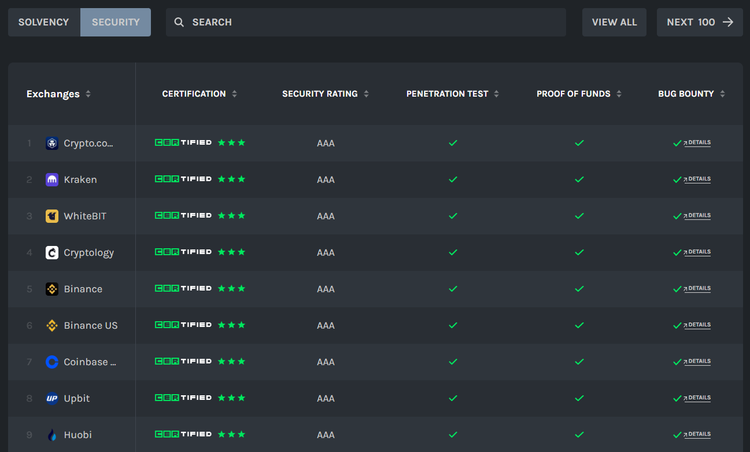Sort by Penetration Test column arrows
This screenshot has width=750, height=452.
(x=496, y=94)
